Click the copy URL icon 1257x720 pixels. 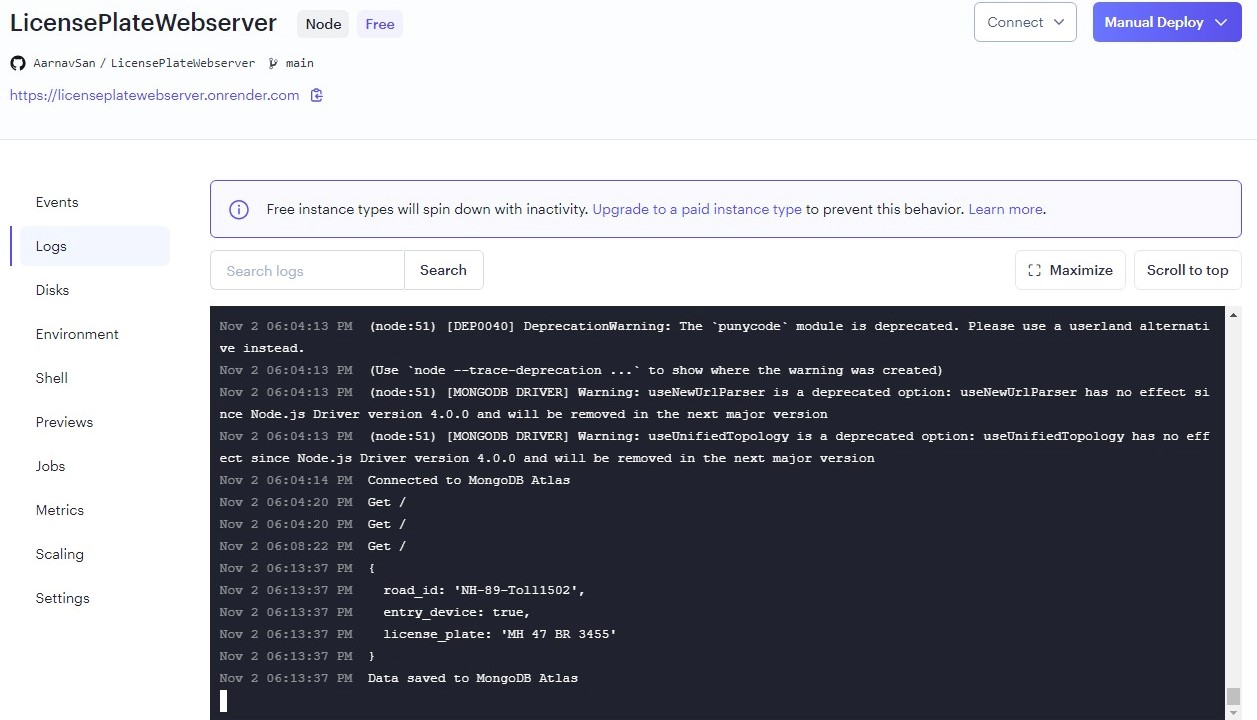(x=316, y=96)
